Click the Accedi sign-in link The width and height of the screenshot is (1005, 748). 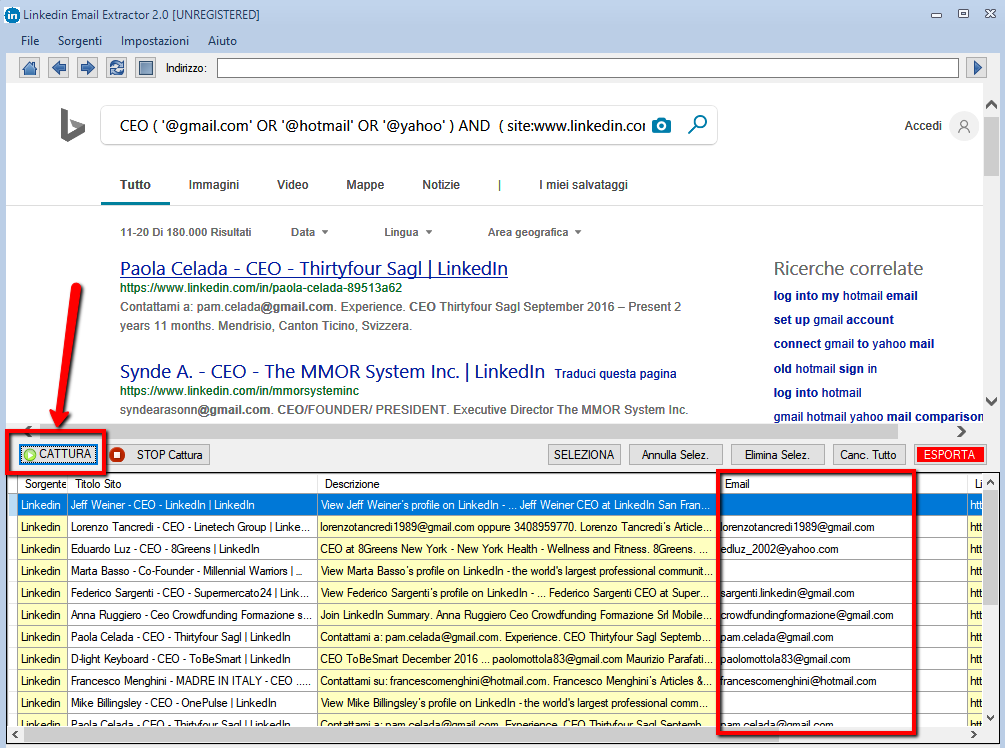tap(923, 126)
